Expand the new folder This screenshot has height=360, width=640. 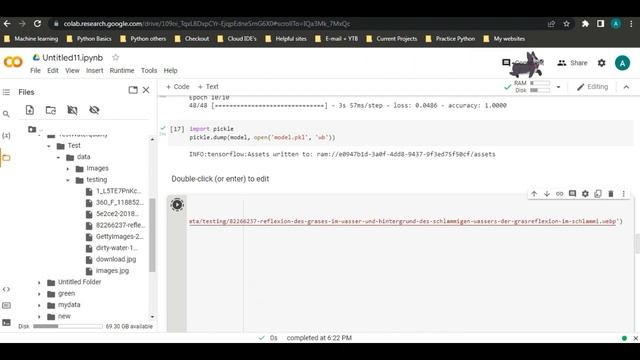click(x=40, y=317)
